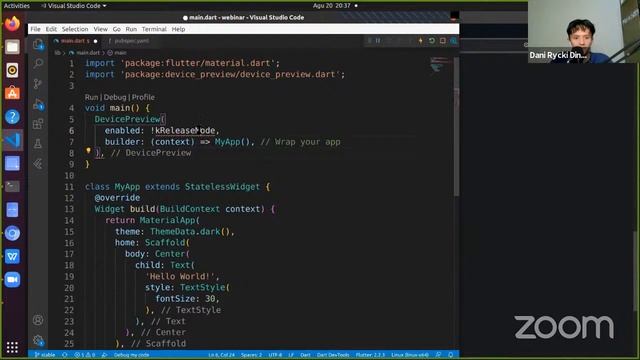Click the sync icon in status bar
Screen dimensions: 640x360
(64, 355)
